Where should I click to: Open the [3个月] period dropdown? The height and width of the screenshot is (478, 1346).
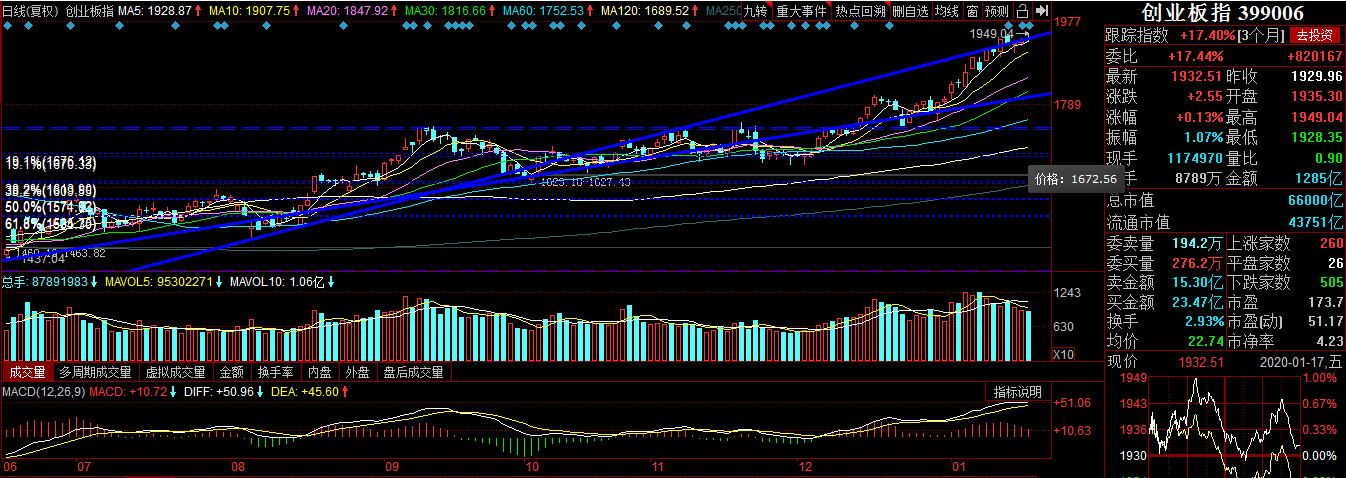tap(1260, 35)
